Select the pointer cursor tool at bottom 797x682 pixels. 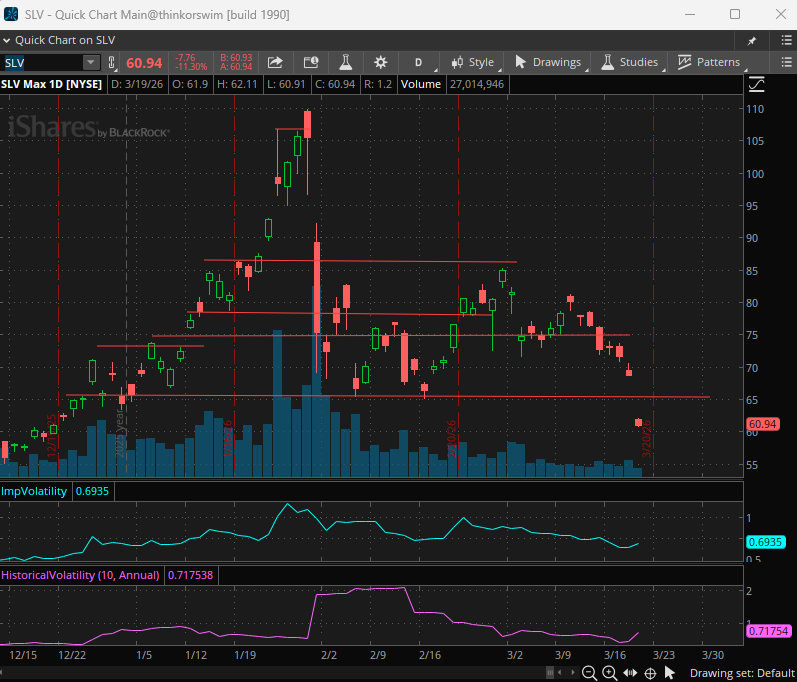tap(670, 673)
